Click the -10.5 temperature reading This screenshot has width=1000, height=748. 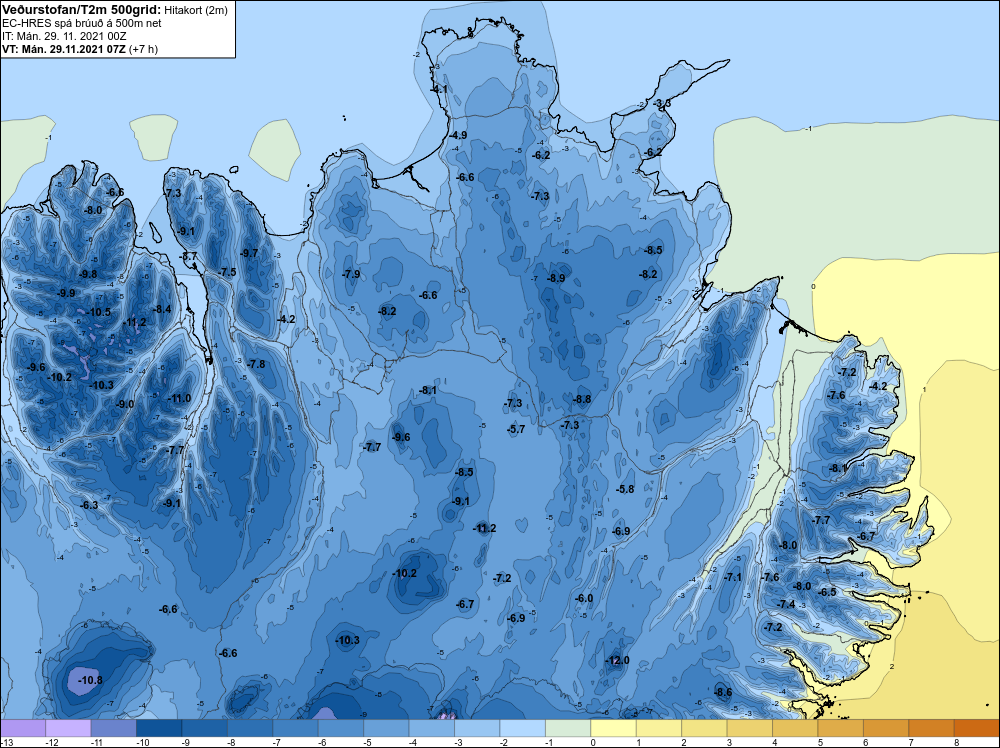click(99, 312)
